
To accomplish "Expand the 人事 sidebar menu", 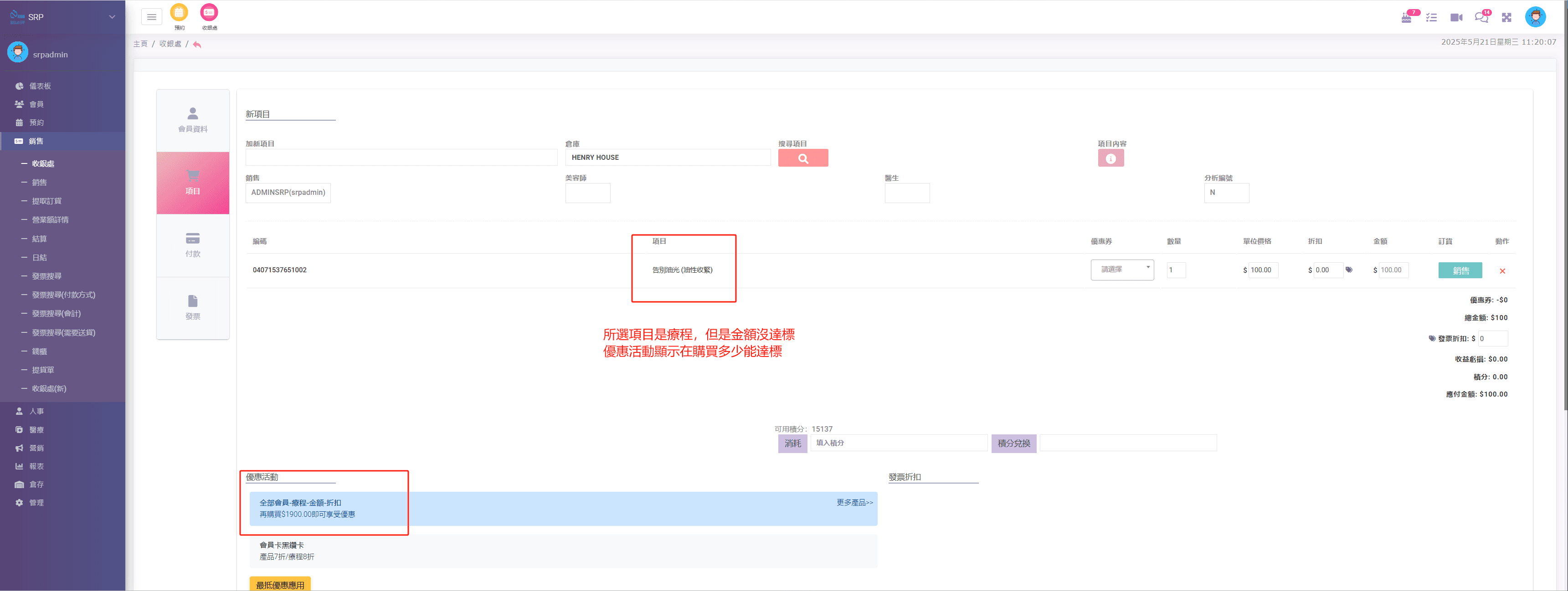I will pyautogui.click(x=36, y=411).
